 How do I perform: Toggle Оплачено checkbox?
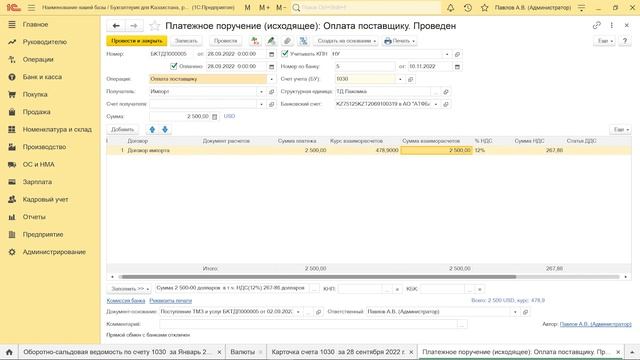click(x=173, y=66)
